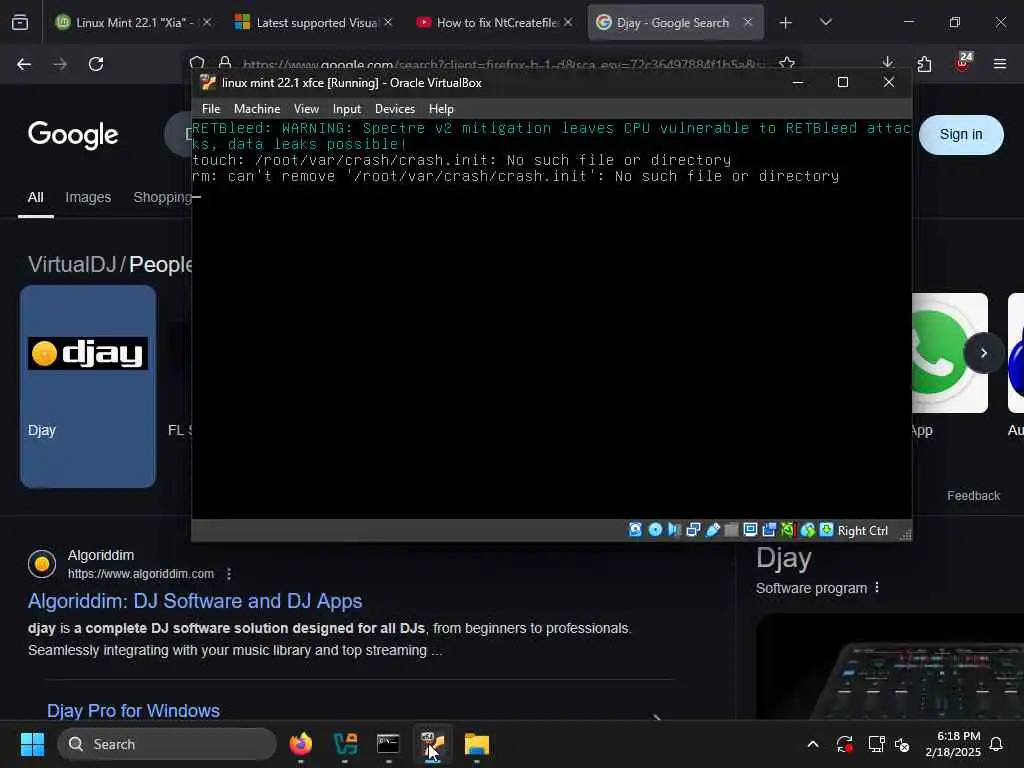Open Firefox downloads panel
1024x768 pixels.
pos(888,63)
